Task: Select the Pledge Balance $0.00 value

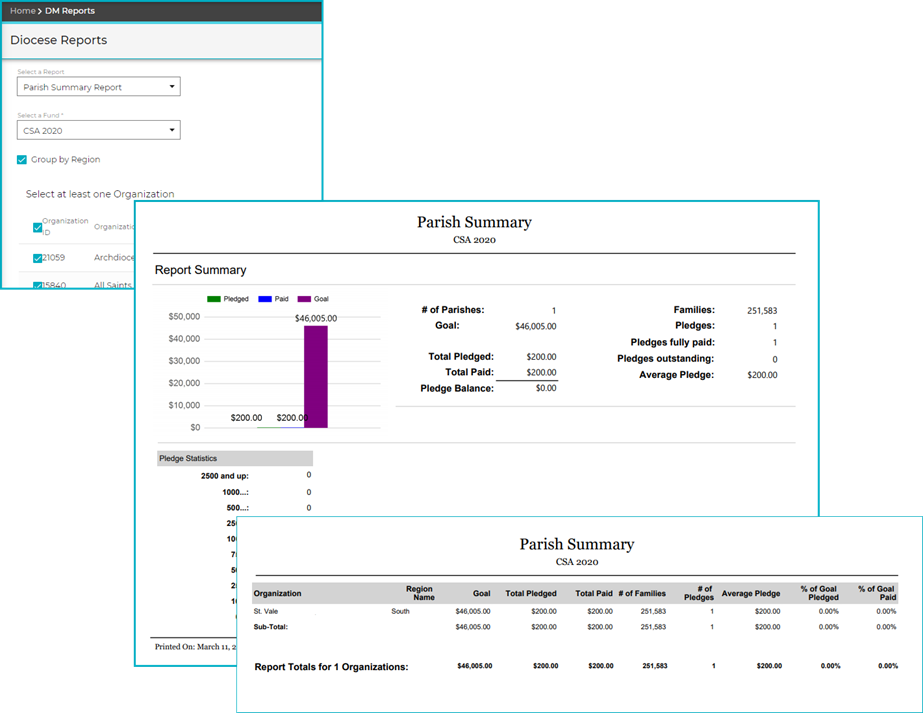Action: coord(546,388)
